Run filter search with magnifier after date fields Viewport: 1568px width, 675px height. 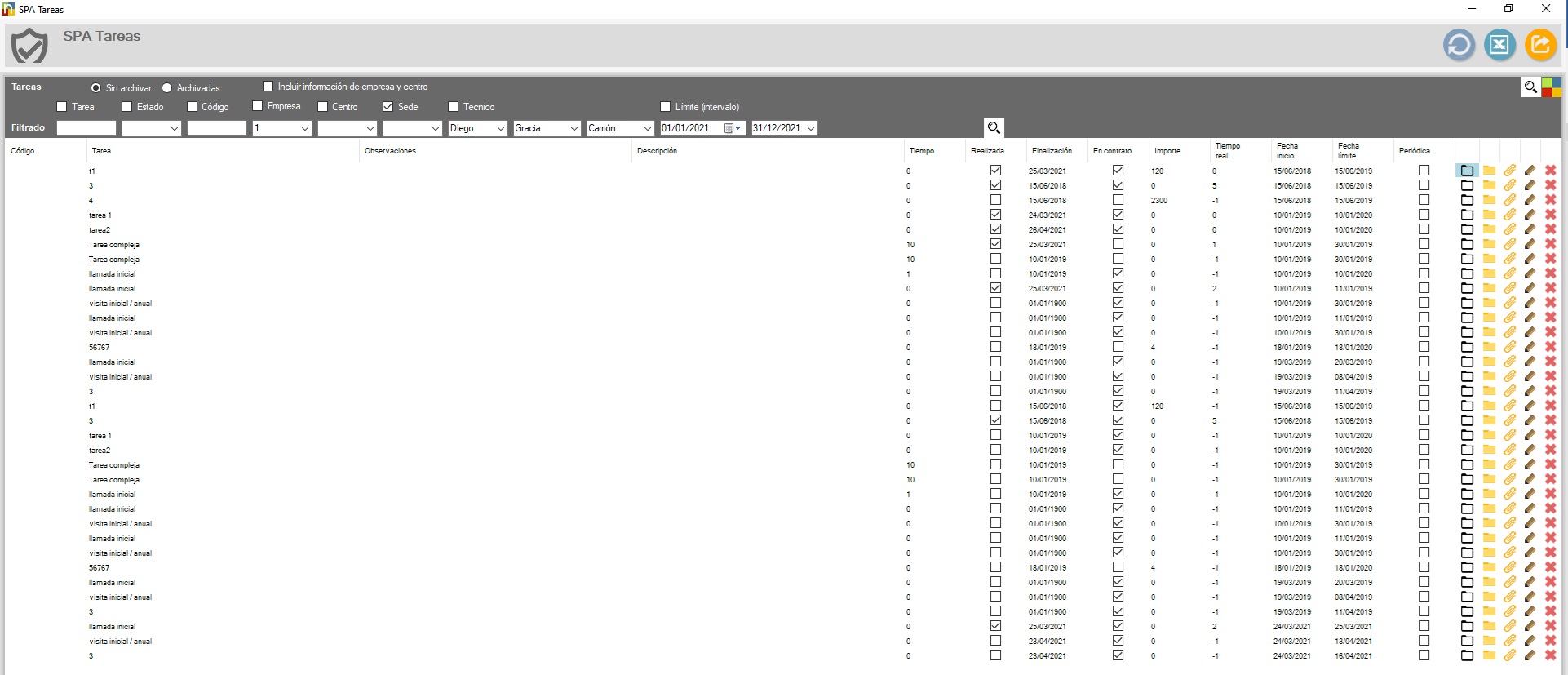coord(994,127)
